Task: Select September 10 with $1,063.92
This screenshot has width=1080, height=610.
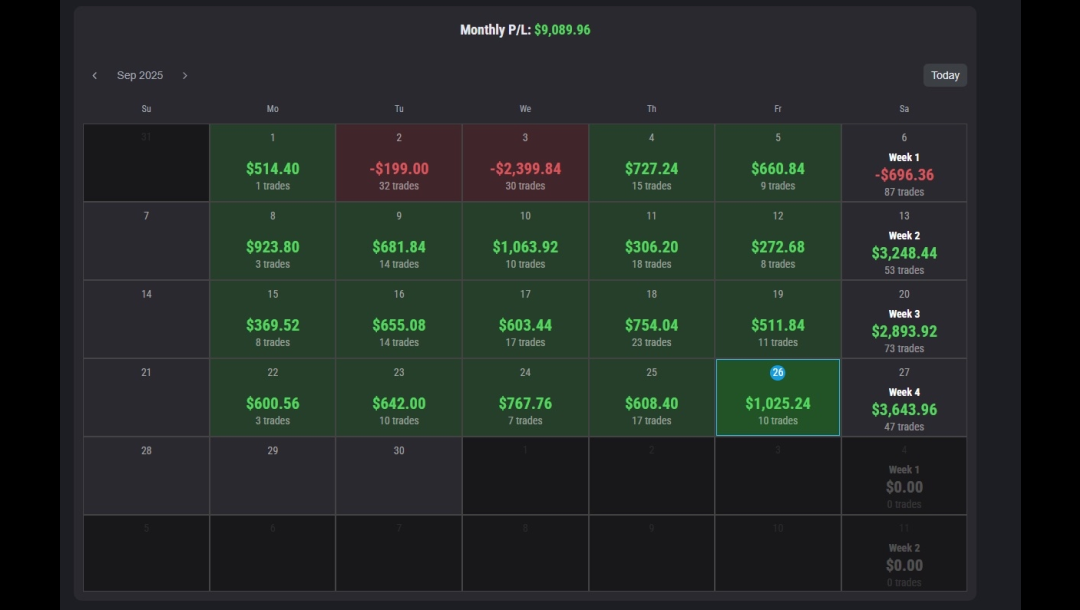Action: [526, 241]
